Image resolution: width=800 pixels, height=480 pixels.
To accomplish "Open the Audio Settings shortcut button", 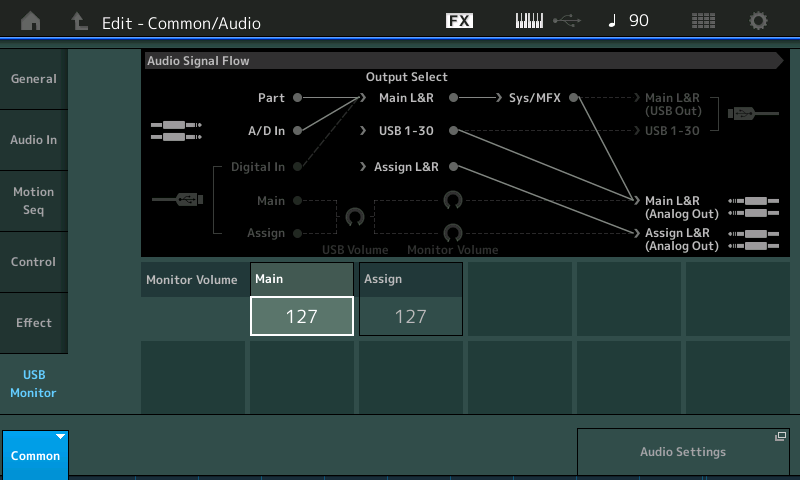I will [683, 452].
